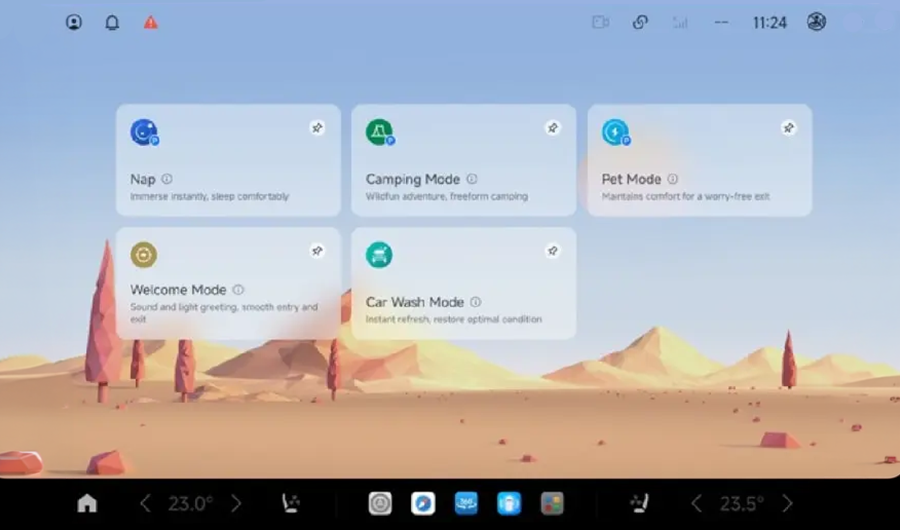Select the Car Wash Mode title
The width and height of the screenshot is (900, 530).
(414, 302)
